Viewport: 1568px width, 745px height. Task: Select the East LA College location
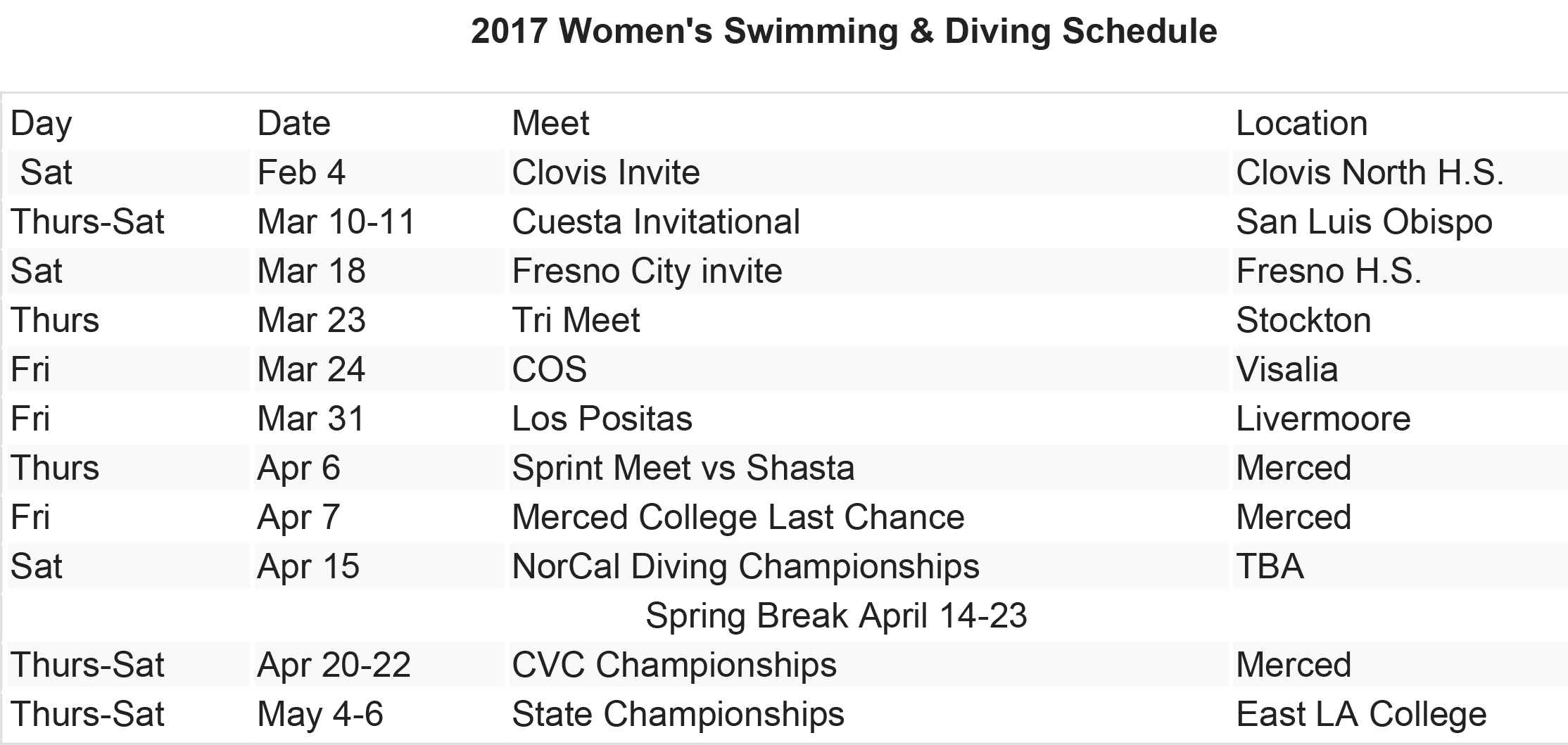click(1361, 714)
